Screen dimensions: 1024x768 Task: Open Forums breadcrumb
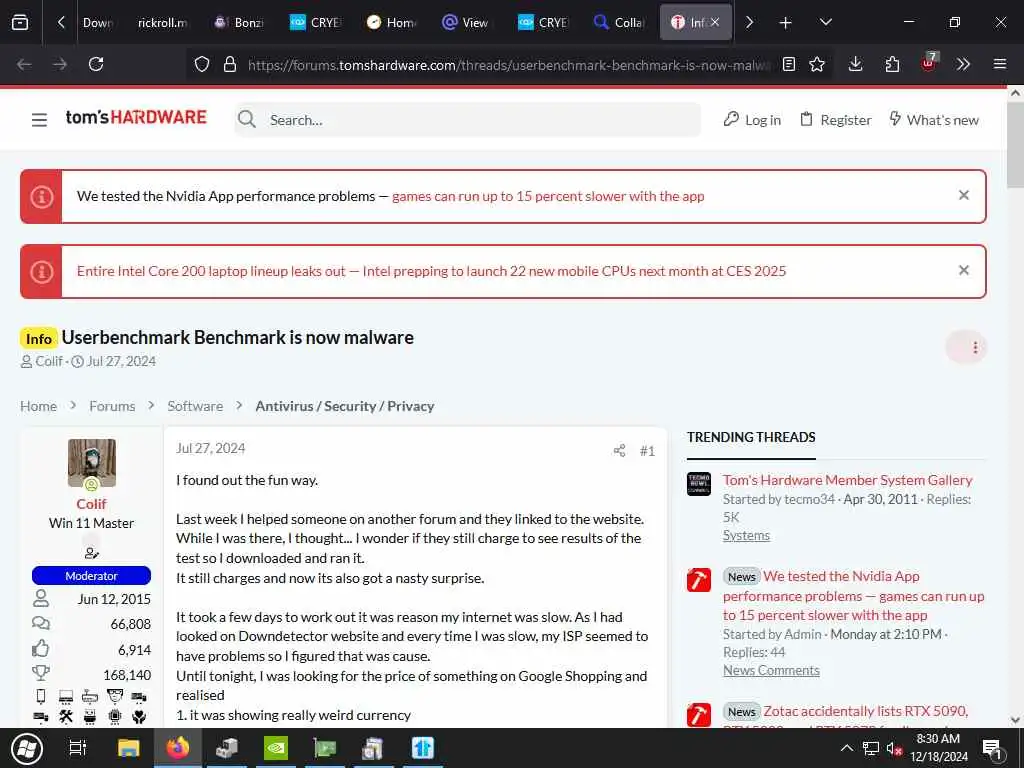(112, 406)
